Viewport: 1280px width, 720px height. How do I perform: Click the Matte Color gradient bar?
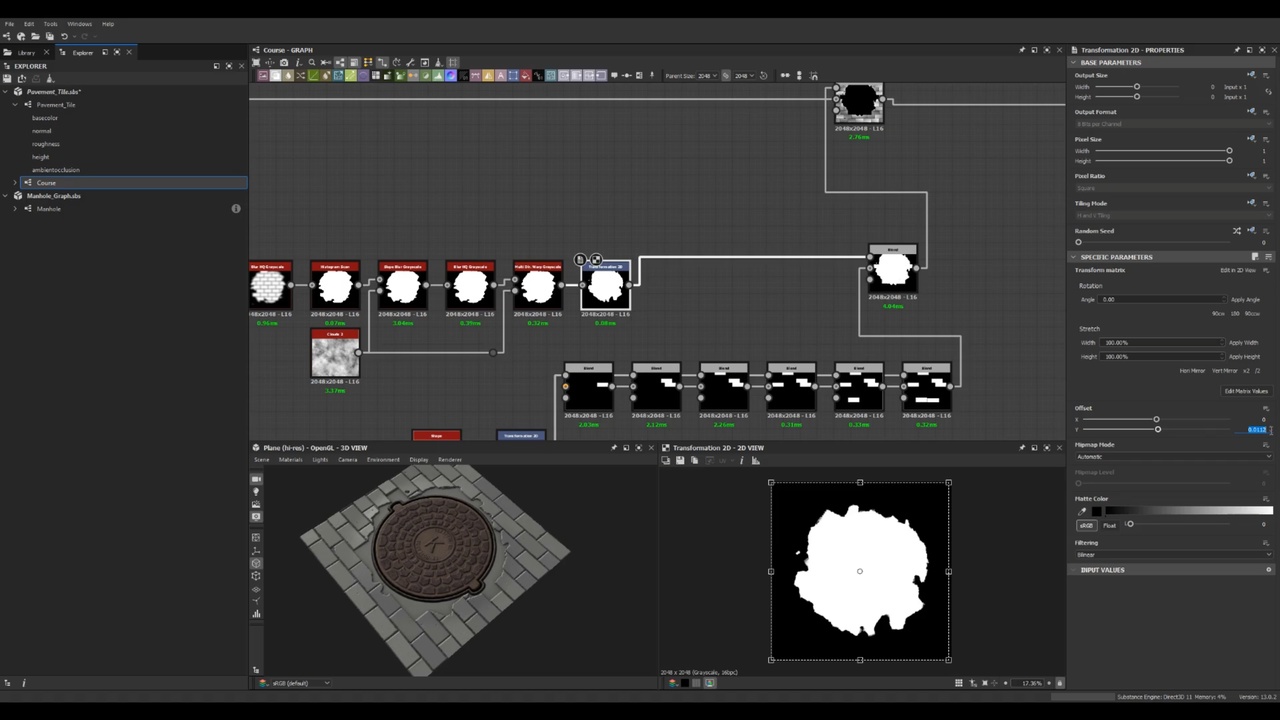pos(1189,511)
